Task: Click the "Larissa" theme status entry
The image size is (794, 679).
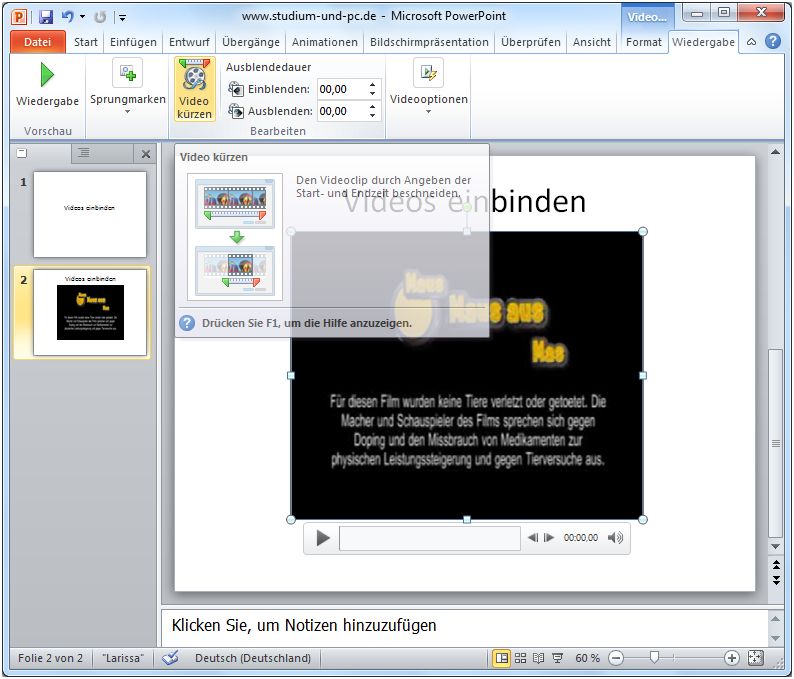Action: [123, 658]
